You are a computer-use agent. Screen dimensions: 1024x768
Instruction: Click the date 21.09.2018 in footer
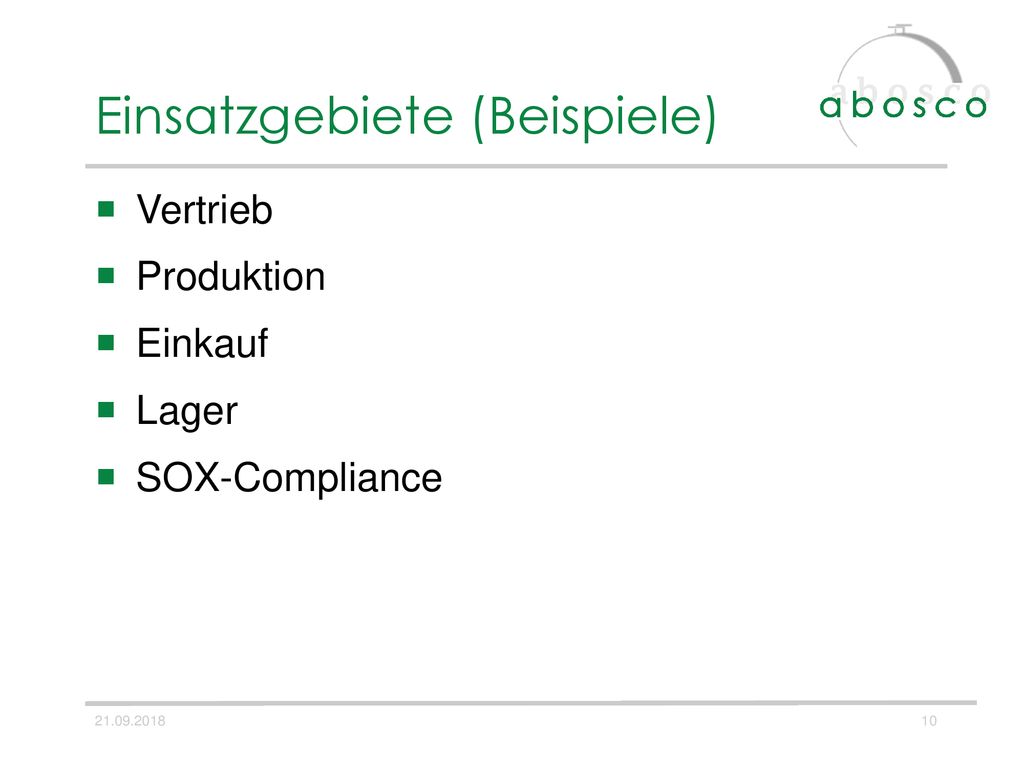(130, 721)
